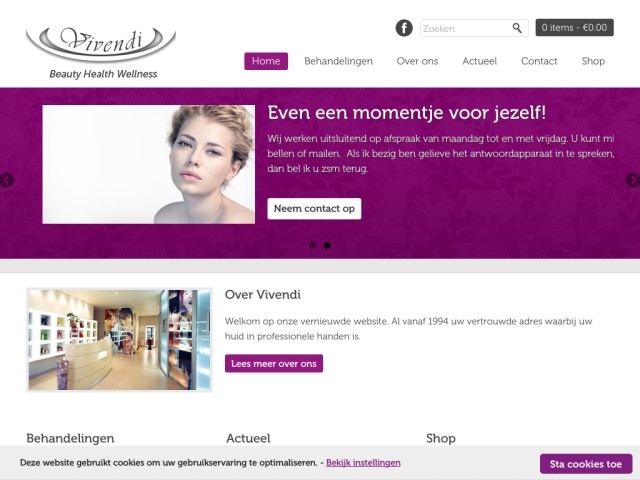Select the second slider dot
The image size is (640, 480).
[327, 245]
